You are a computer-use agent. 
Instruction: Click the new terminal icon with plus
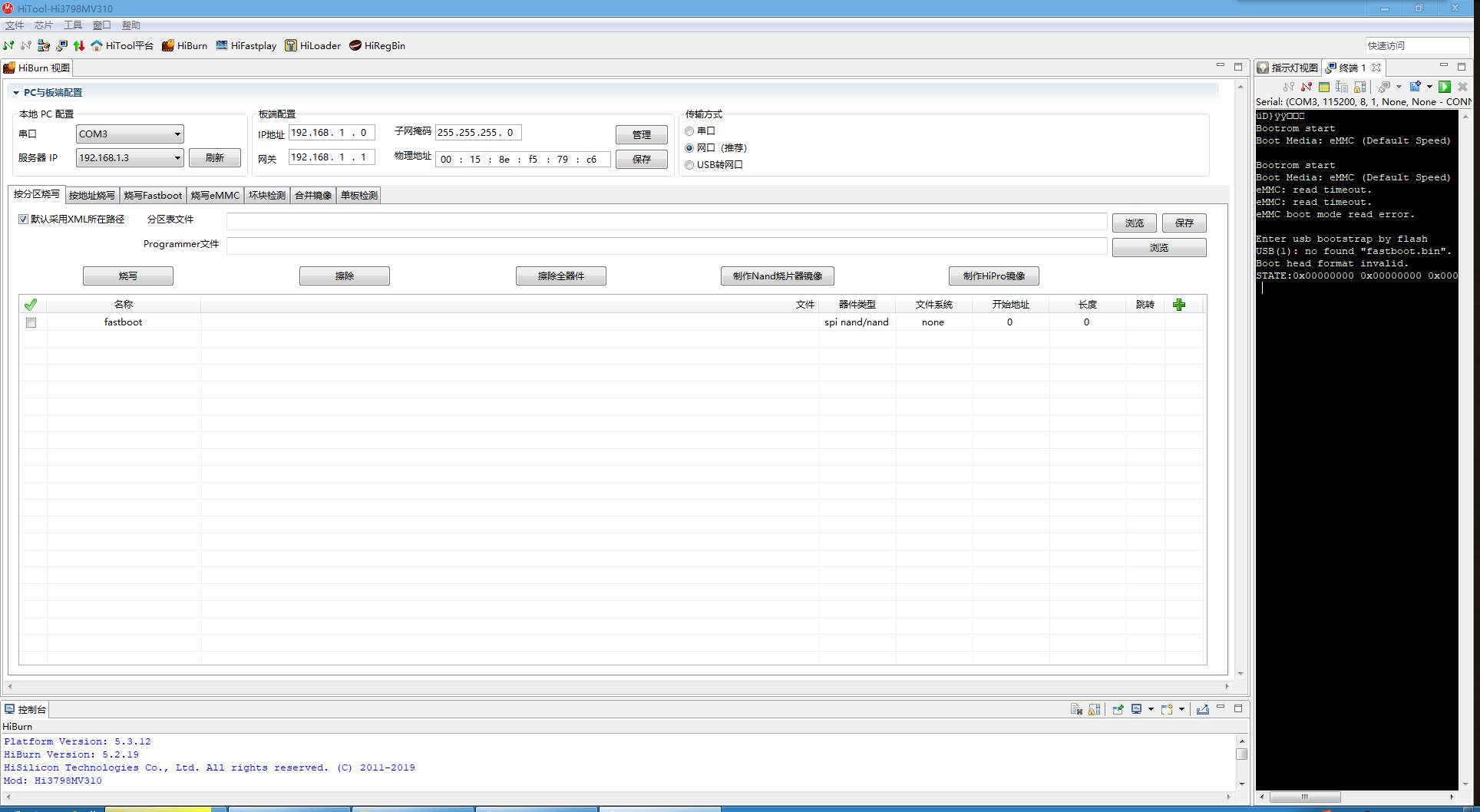click(1416, 87)
